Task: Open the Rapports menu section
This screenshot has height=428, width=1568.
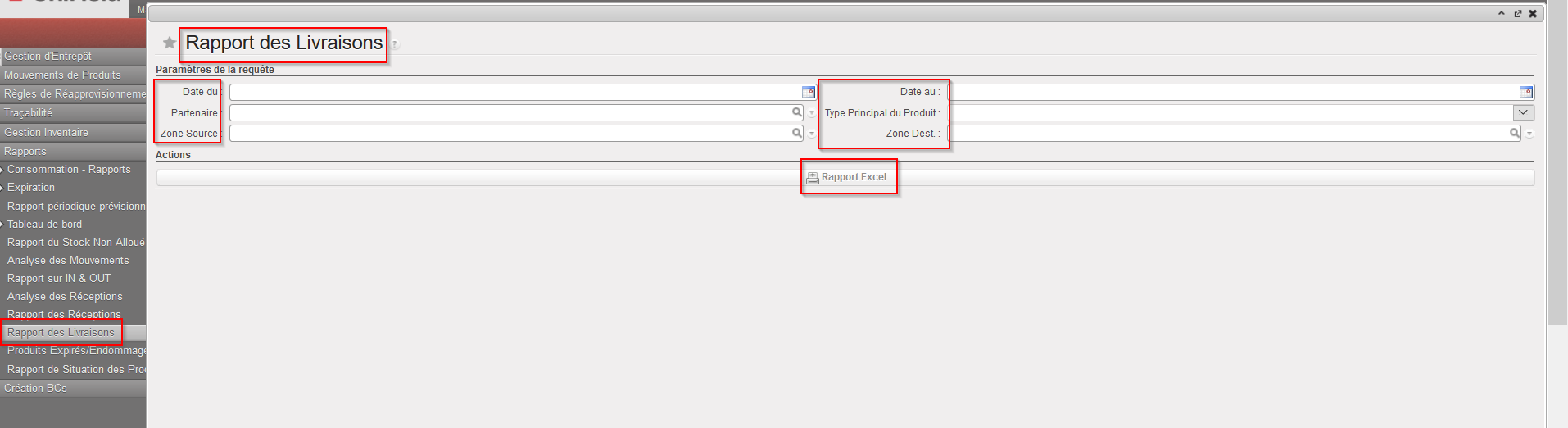Action: tap(73, 151)
